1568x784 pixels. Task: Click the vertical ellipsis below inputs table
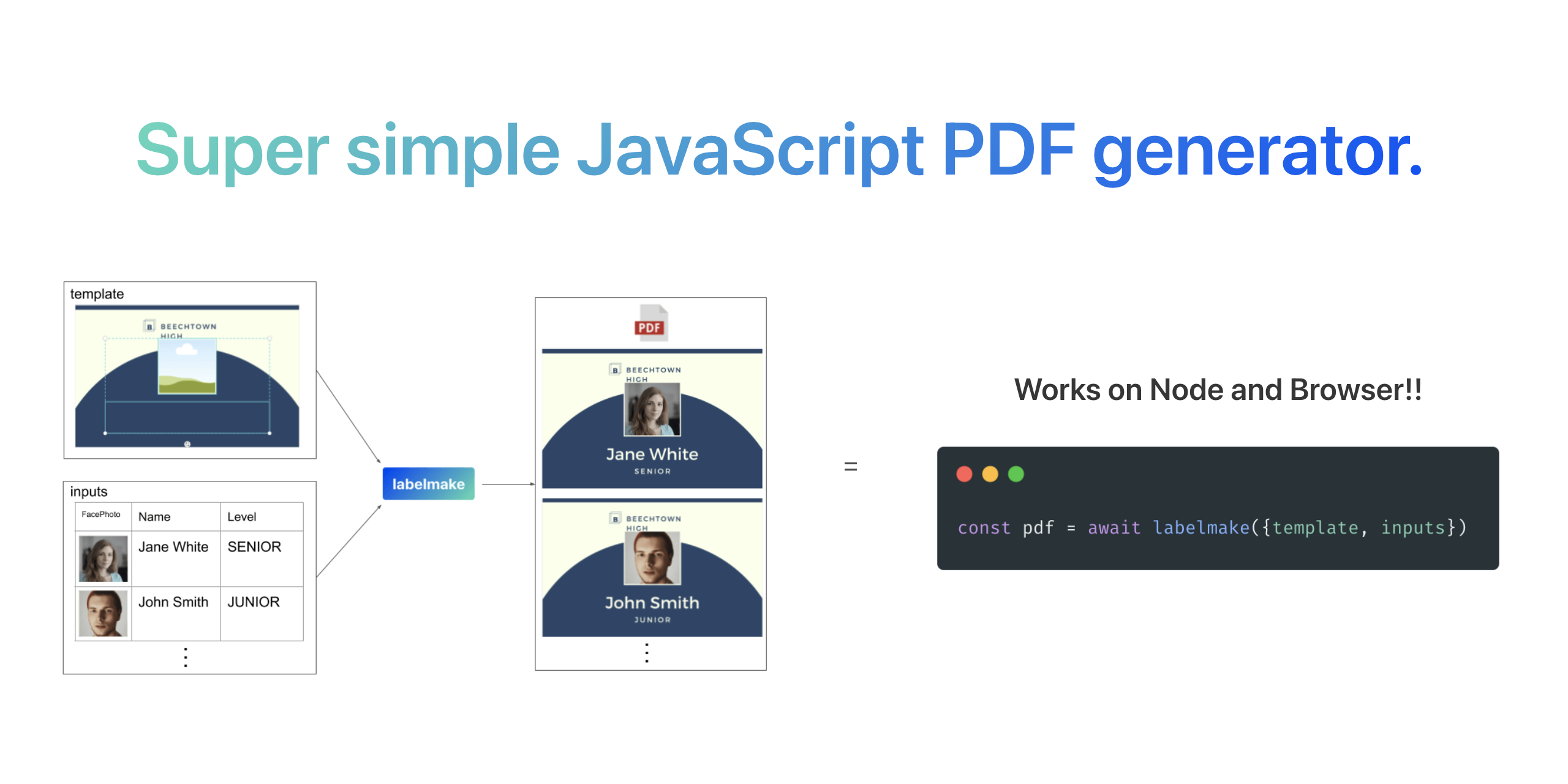click(x=186, y=657)
